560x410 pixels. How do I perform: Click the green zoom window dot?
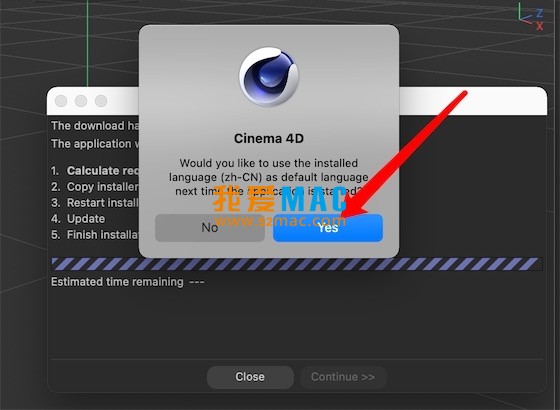[x=101, y=101]
